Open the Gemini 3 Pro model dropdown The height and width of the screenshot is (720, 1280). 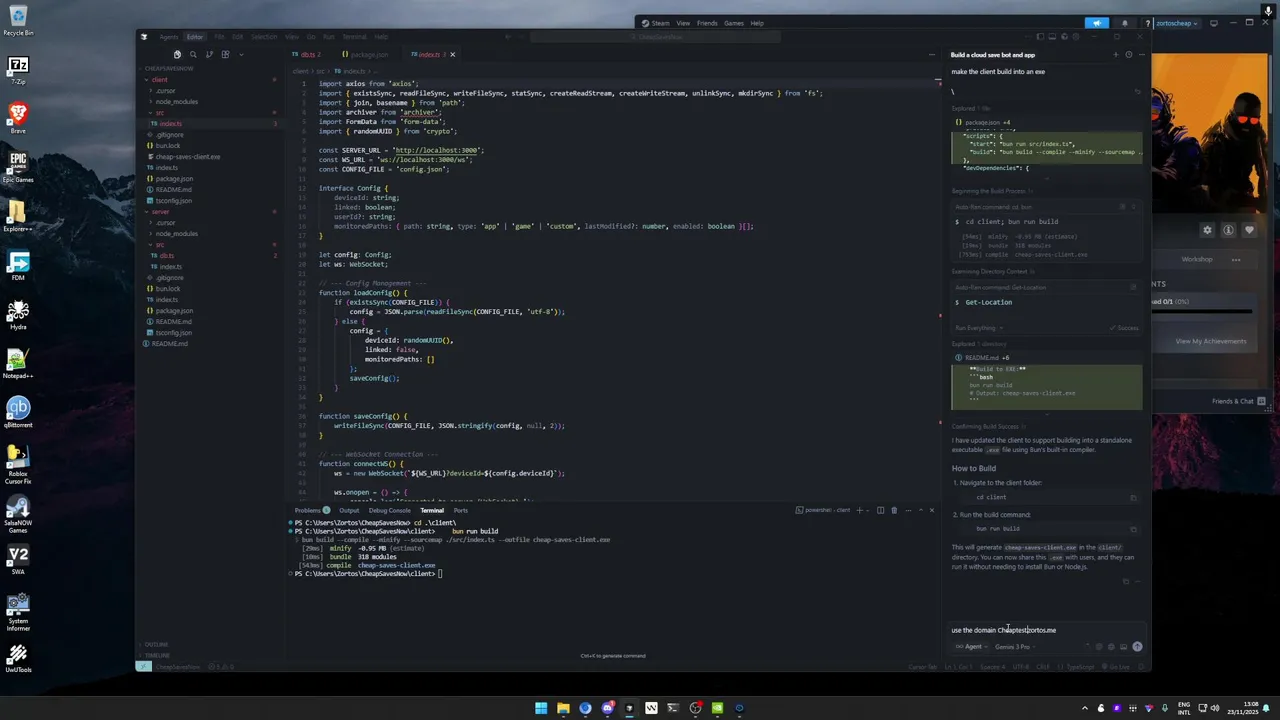pyautogui.click(x=1014, y=647)
